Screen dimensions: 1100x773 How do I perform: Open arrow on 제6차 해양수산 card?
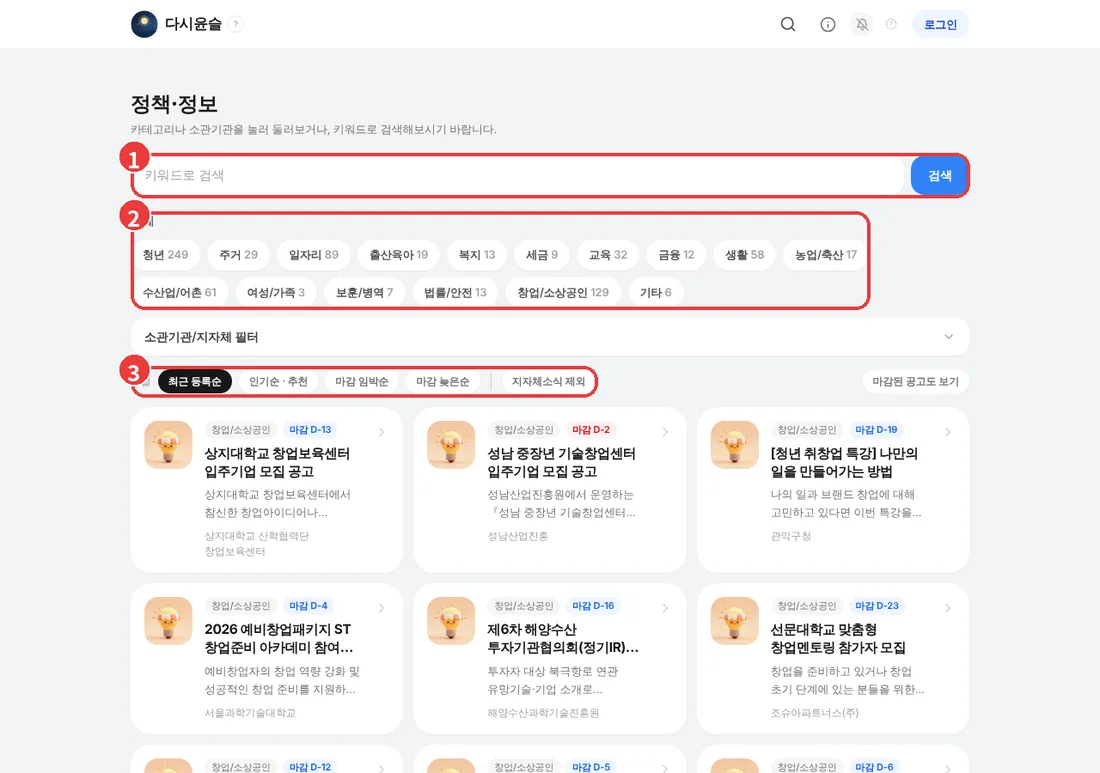tap(665, 608)
